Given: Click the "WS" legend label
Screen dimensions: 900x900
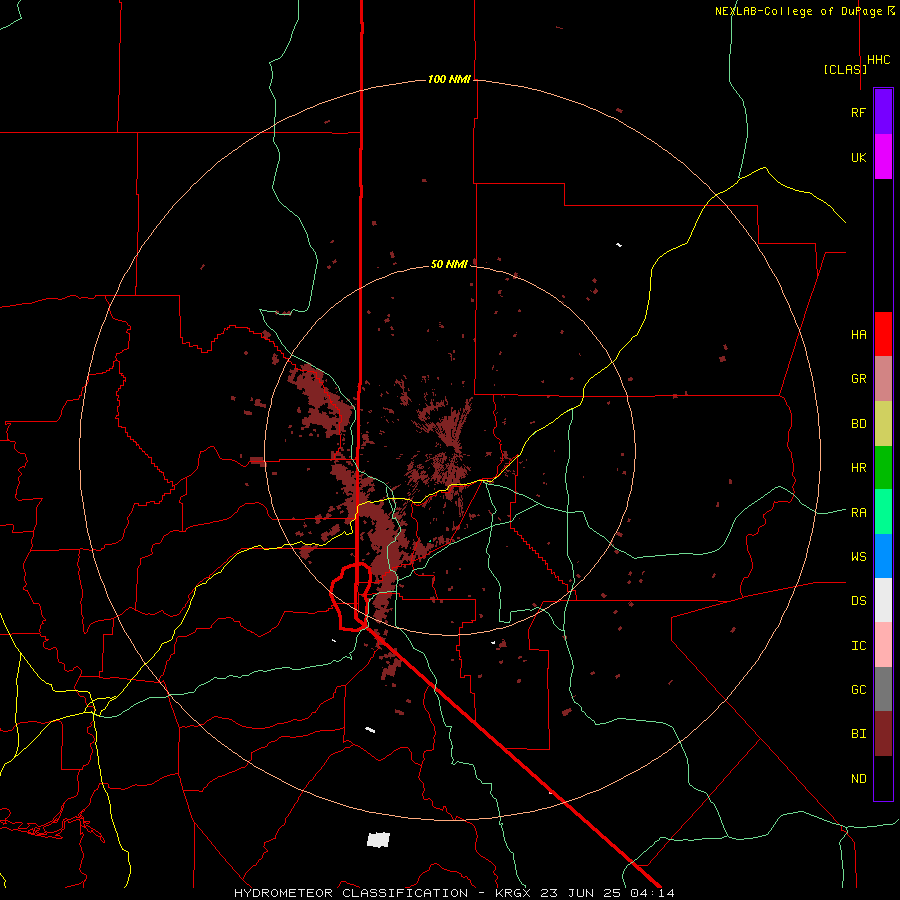Looking at the screenshot, I should click(x=858, y=557).
